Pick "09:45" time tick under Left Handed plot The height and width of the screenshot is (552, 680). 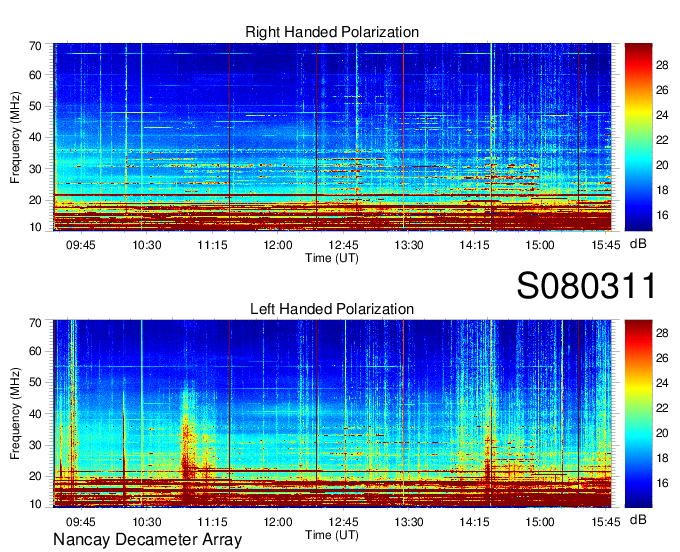81,522
